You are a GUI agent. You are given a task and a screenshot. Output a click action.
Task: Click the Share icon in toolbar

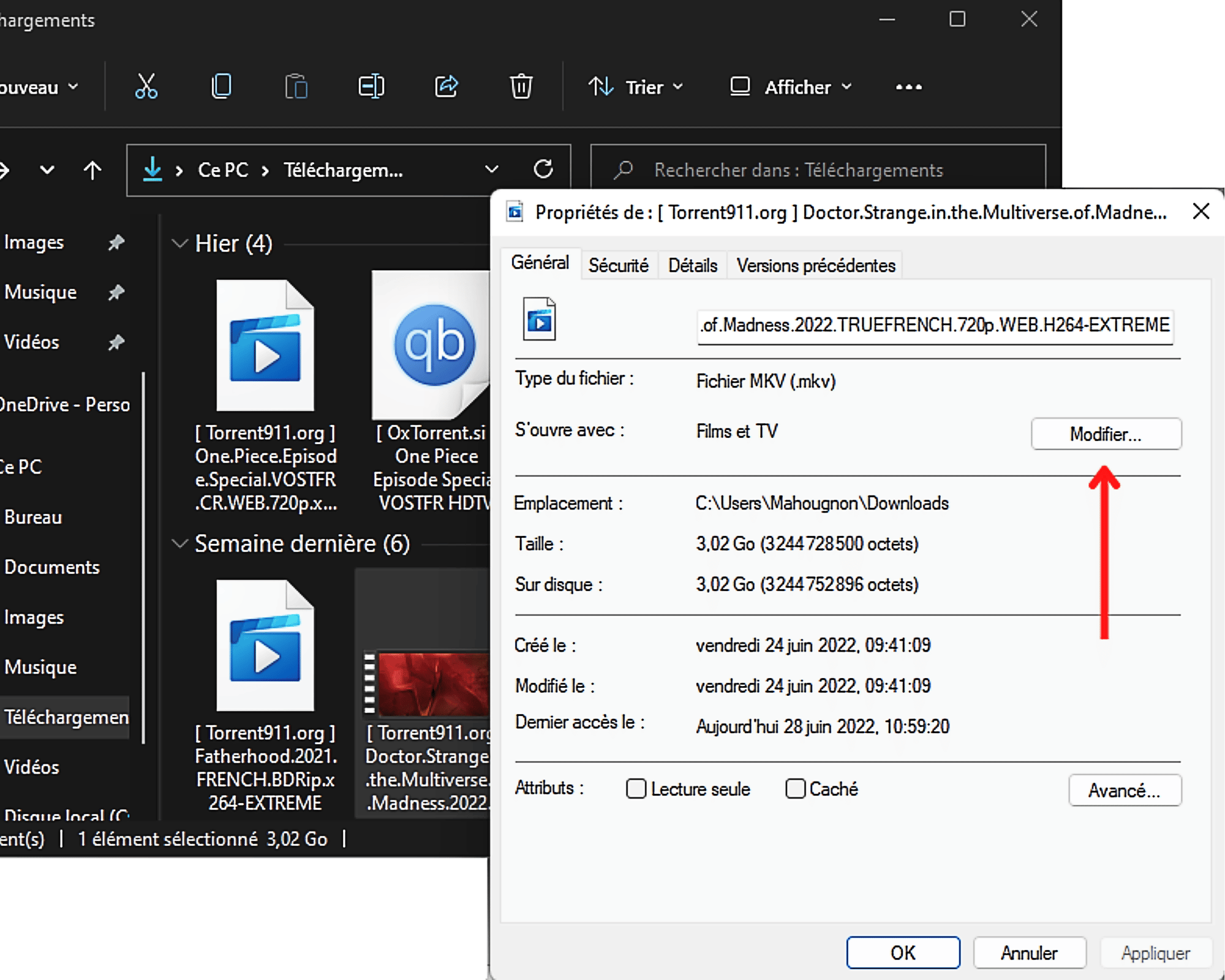click(447, 86)
